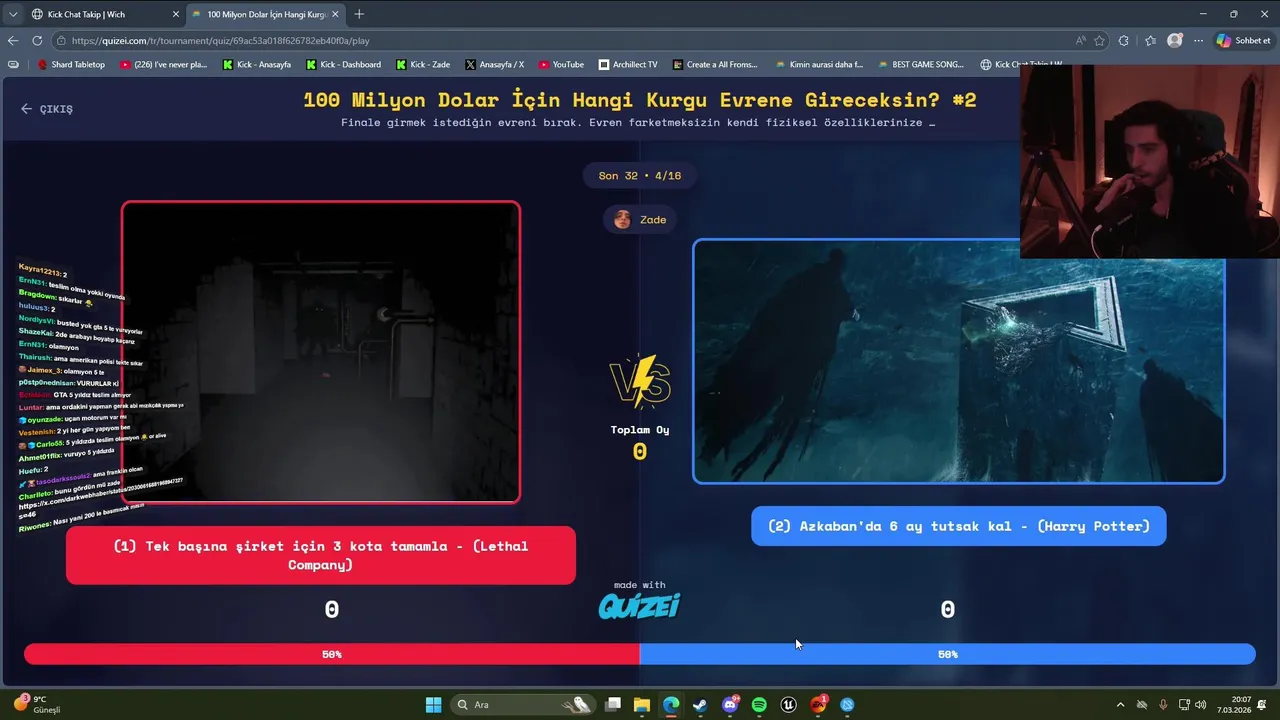Open the blue round app on the taskbar
Screen dimensions: 1280x720
847,705
